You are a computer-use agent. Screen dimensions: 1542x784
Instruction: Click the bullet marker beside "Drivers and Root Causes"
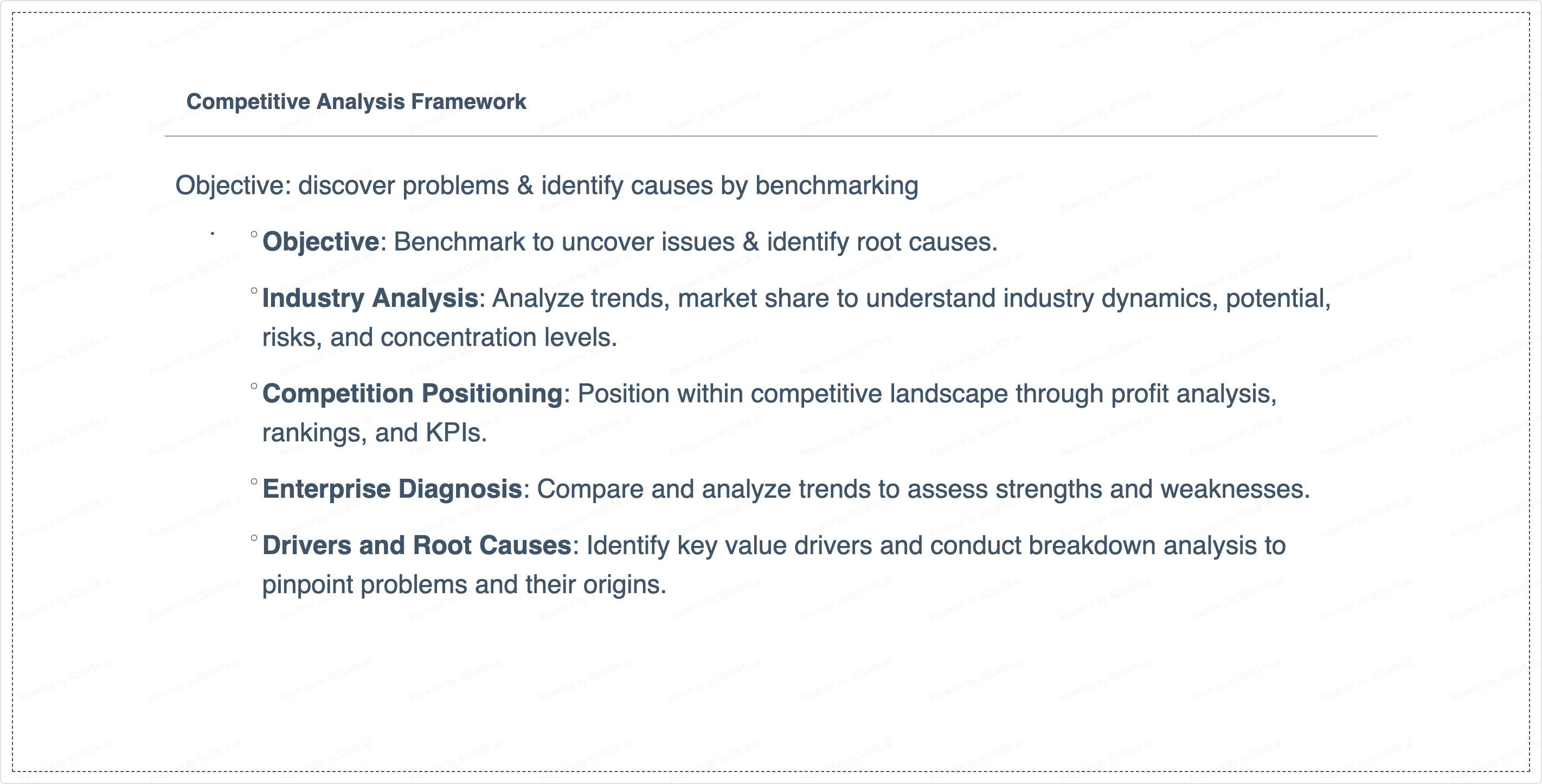(x=254, y=538)
